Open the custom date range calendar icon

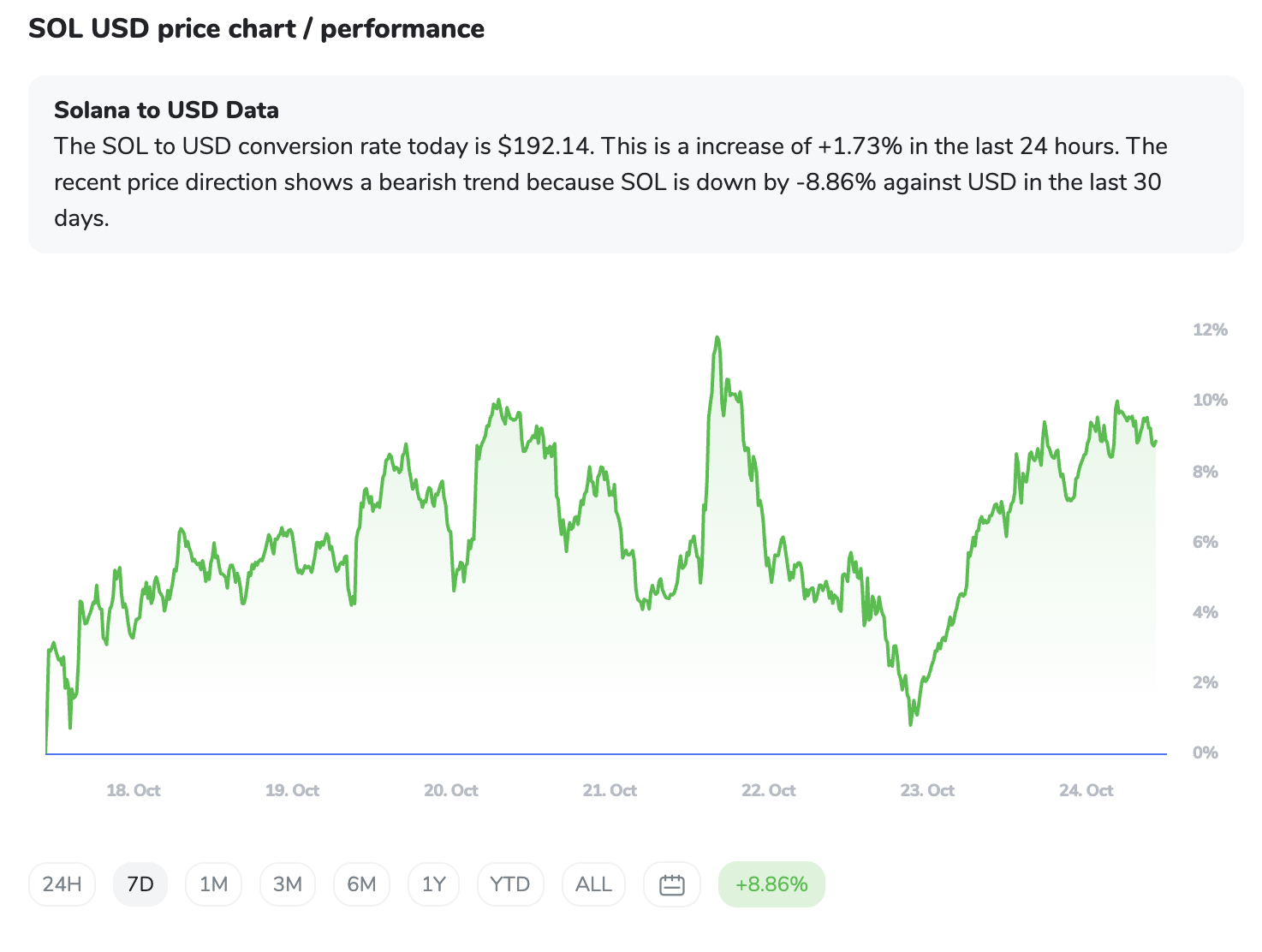click(672, 884)
